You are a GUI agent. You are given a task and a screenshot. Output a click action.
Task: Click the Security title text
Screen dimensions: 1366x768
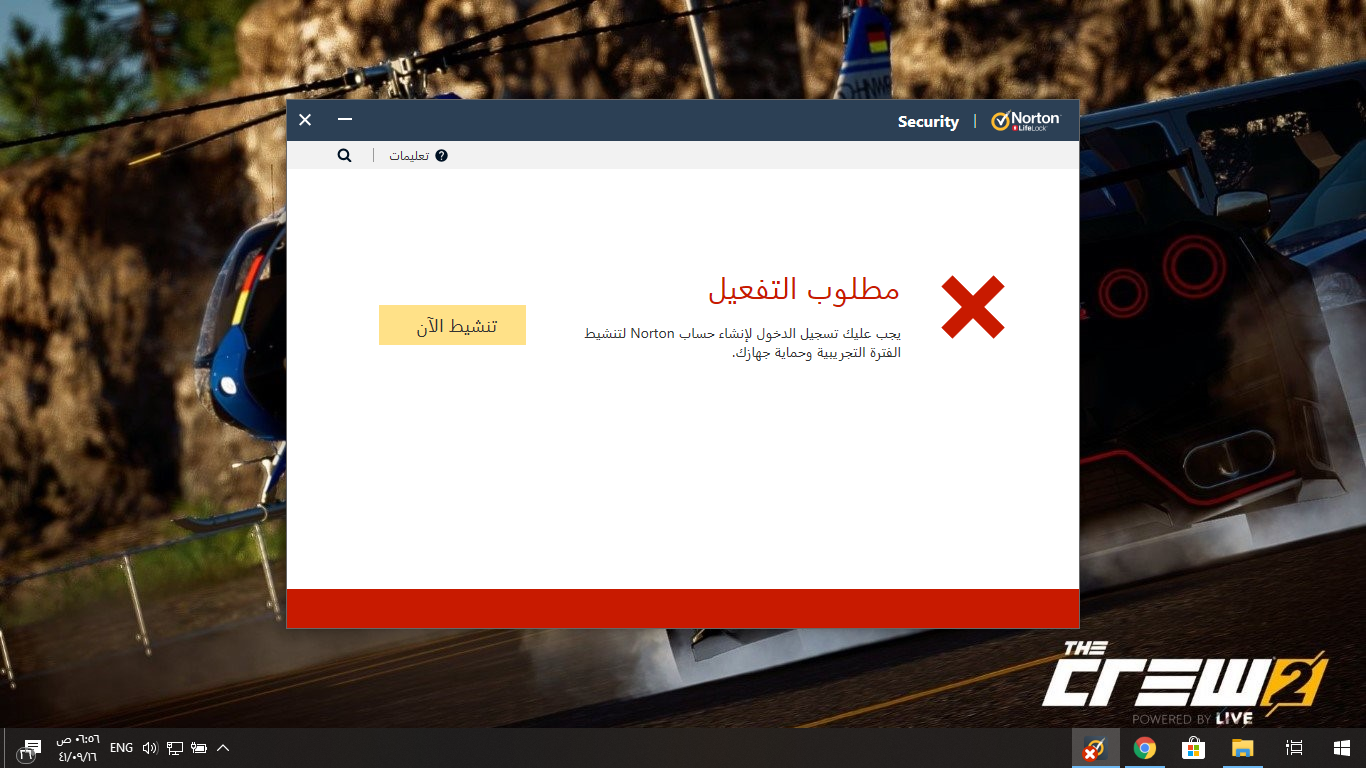(x=928, y=122)
